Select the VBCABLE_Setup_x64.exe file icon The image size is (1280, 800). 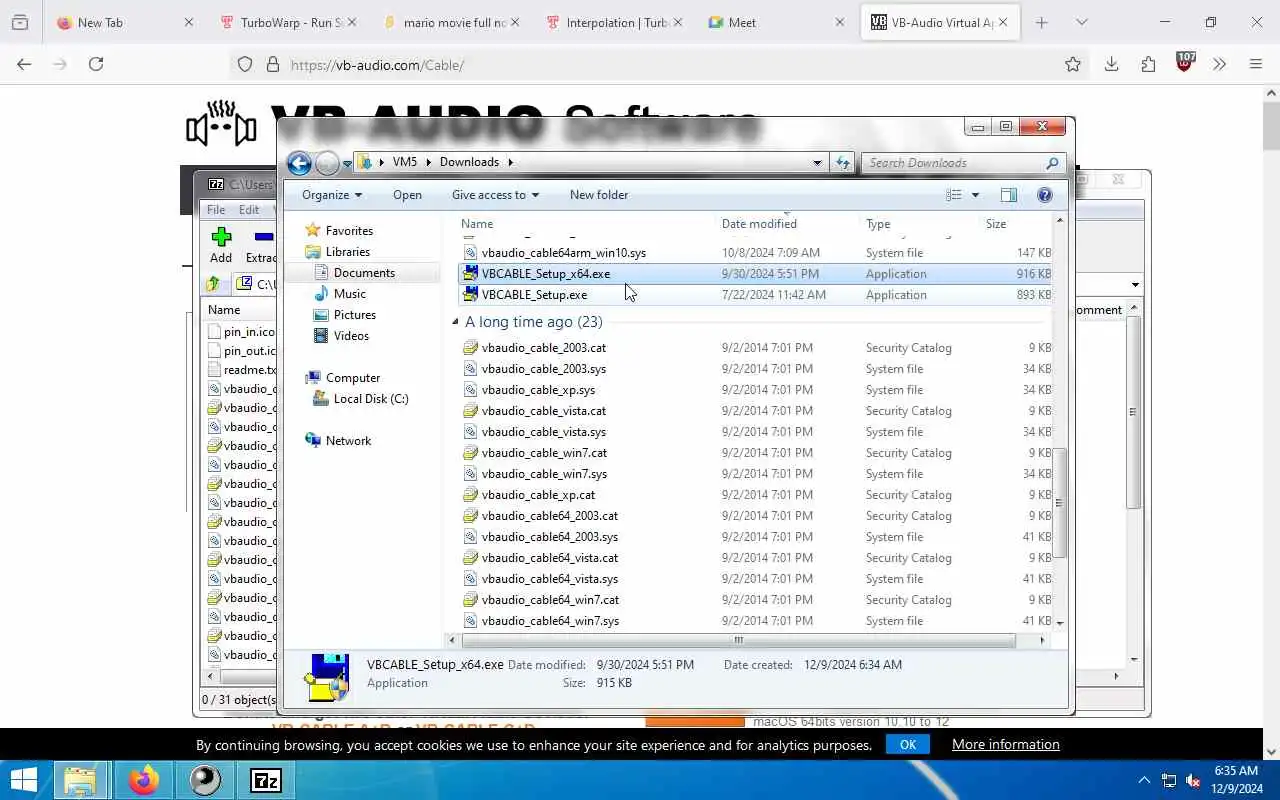(471, 274)
